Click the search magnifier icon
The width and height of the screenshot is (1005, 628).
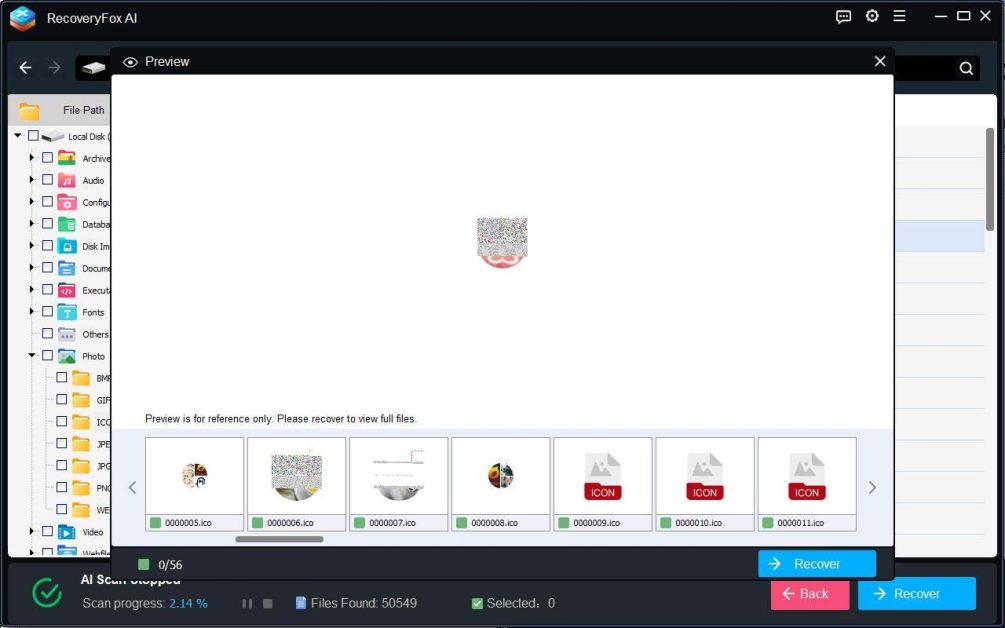(x=966, y=68)
